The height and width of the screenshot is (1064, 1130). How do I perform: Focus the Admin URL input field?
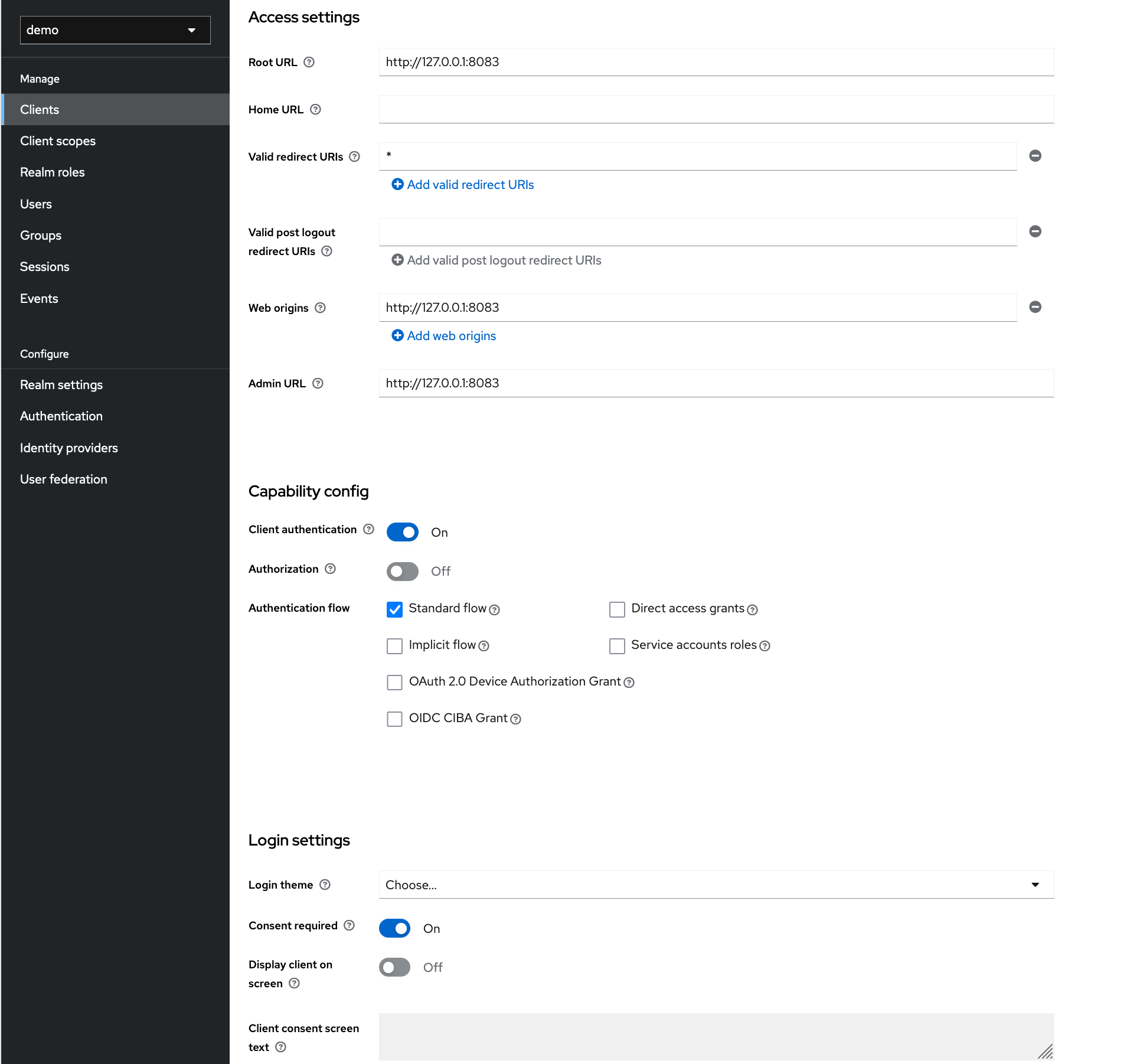(716, 383)
